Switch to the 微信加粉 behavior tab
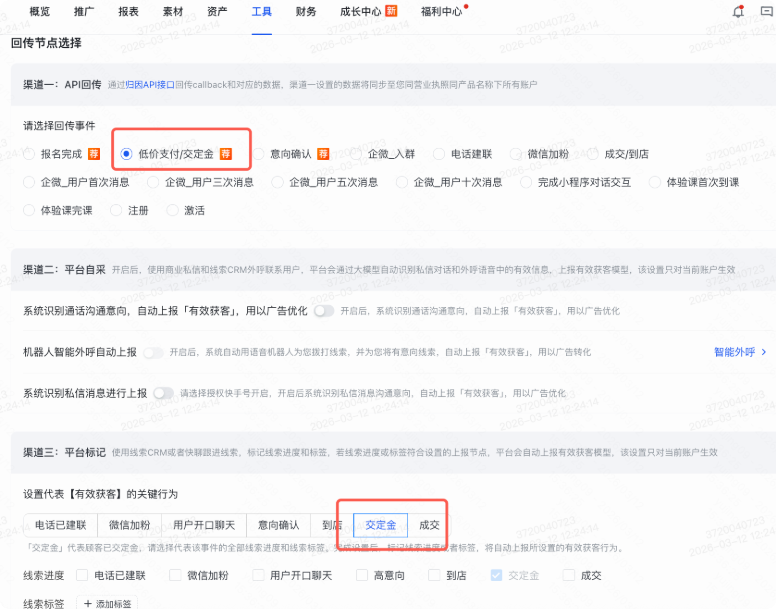 [x=129, y=525]
